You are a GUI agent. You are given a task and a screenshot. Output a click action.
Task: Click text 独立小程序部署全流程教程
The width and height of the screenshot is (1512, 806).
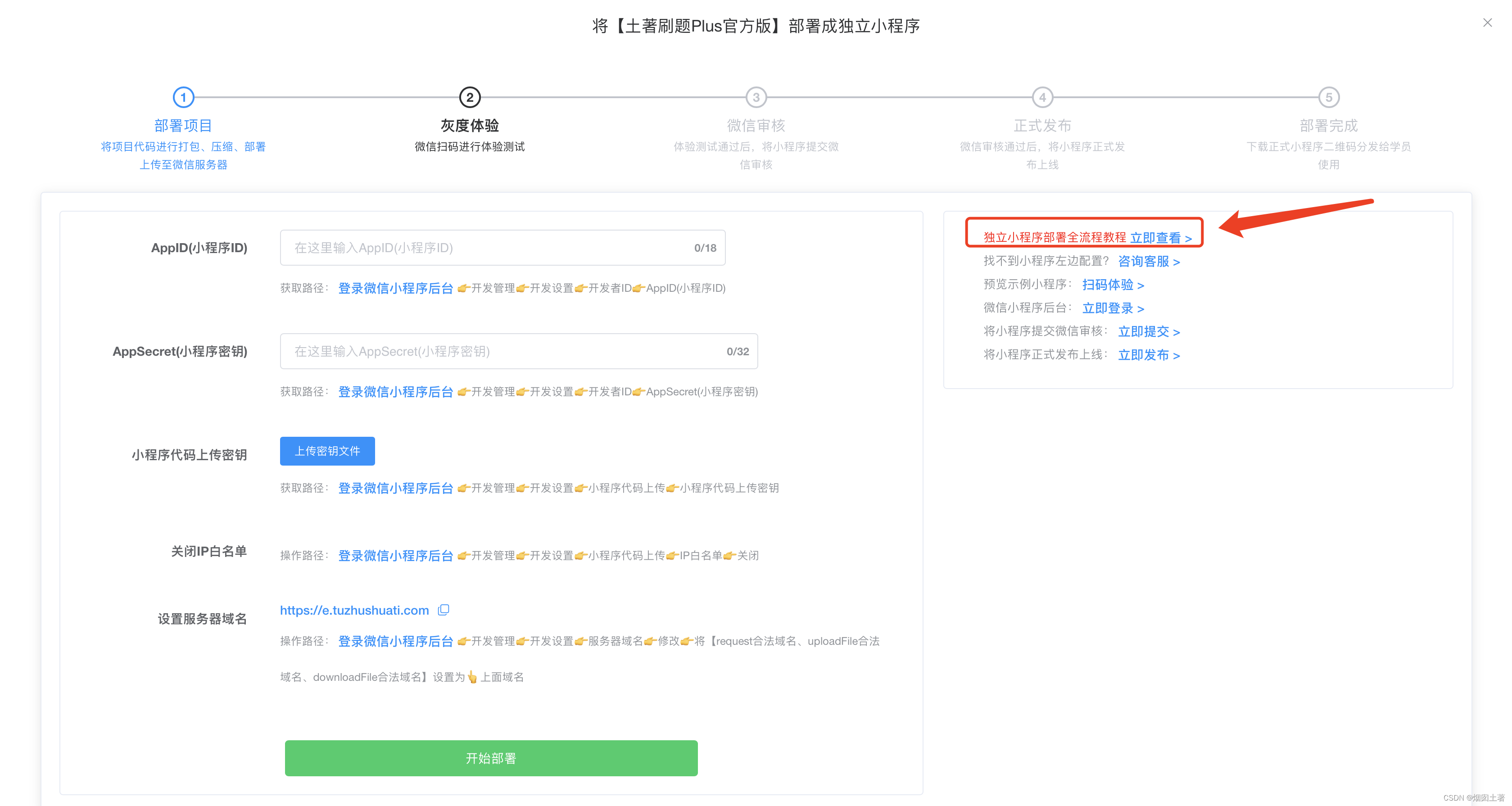1055,237
